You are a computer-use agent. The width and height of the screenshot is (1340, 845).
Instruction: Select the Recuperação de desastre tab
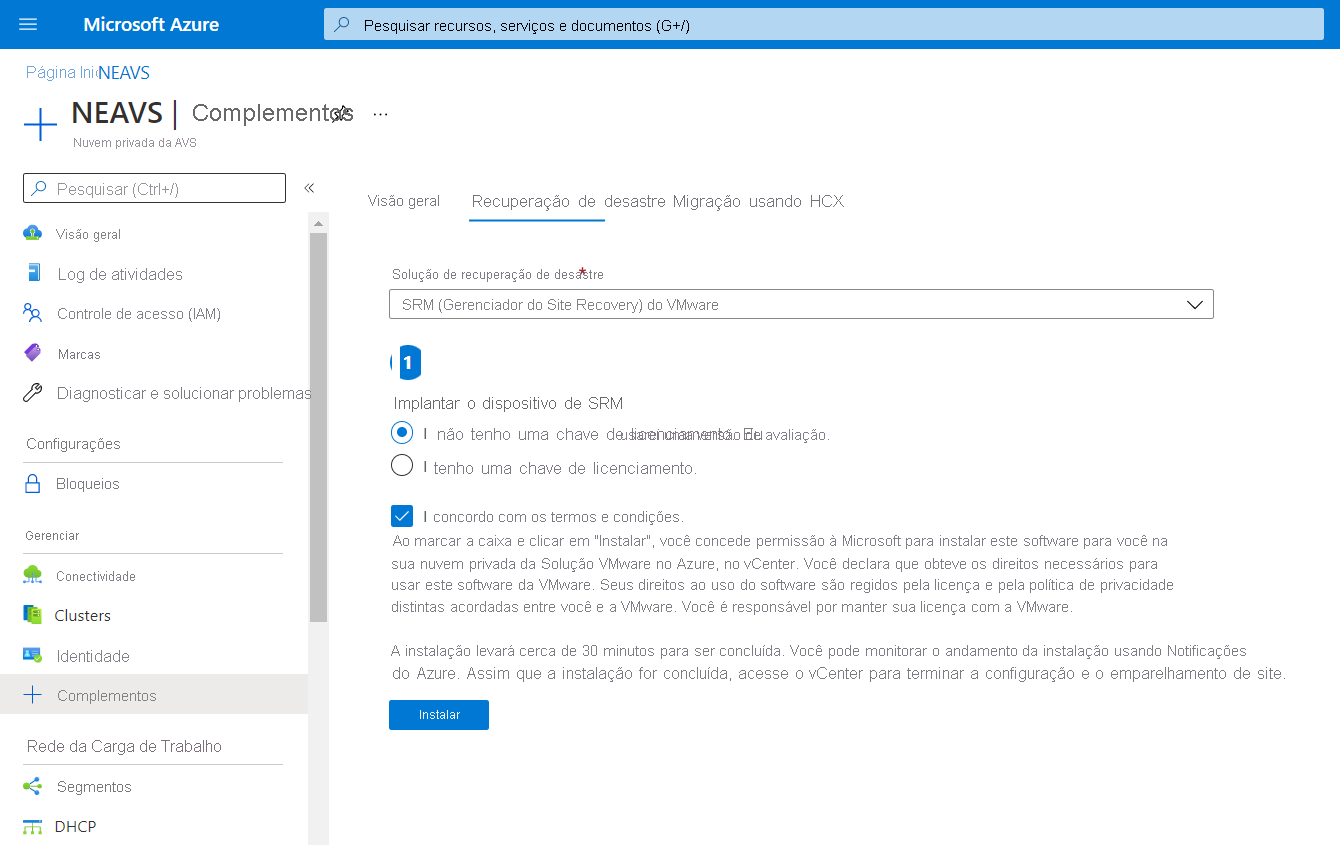pyautogui.click(x=568, y=201)
